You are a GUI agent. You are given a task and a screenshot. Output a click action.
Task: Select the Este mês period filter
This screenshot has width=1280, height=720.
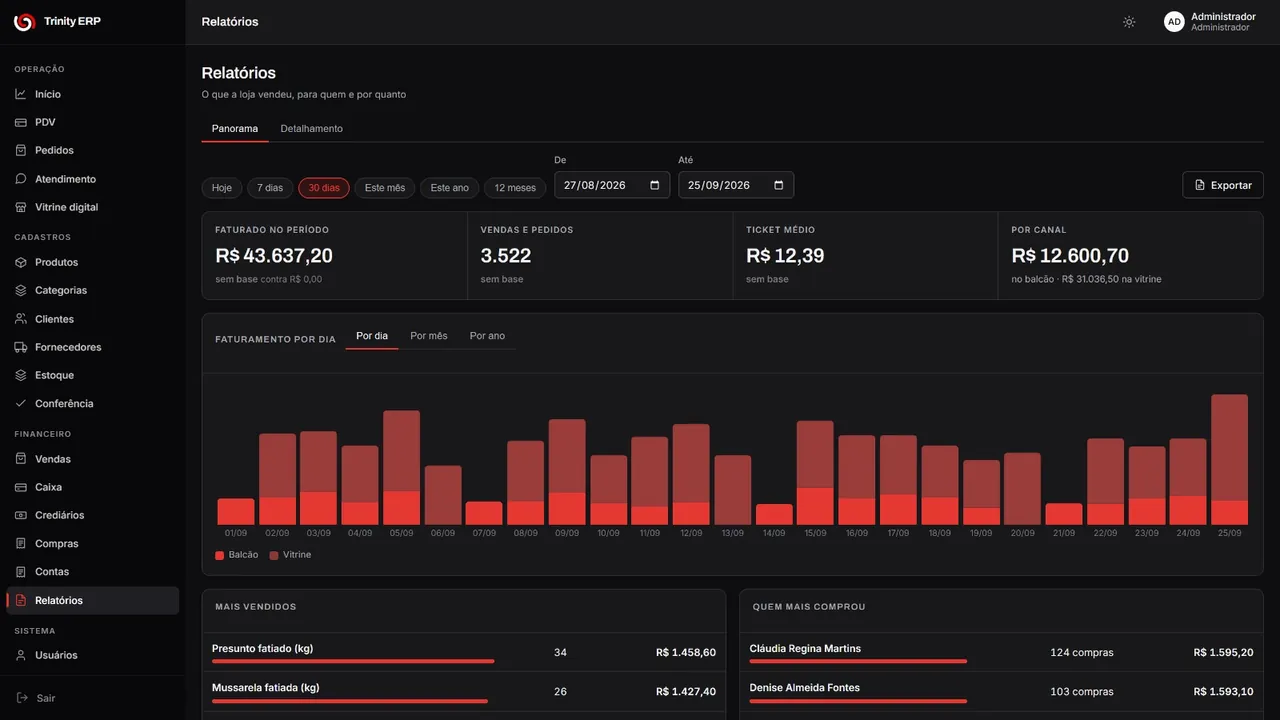(x=385, y=188)
